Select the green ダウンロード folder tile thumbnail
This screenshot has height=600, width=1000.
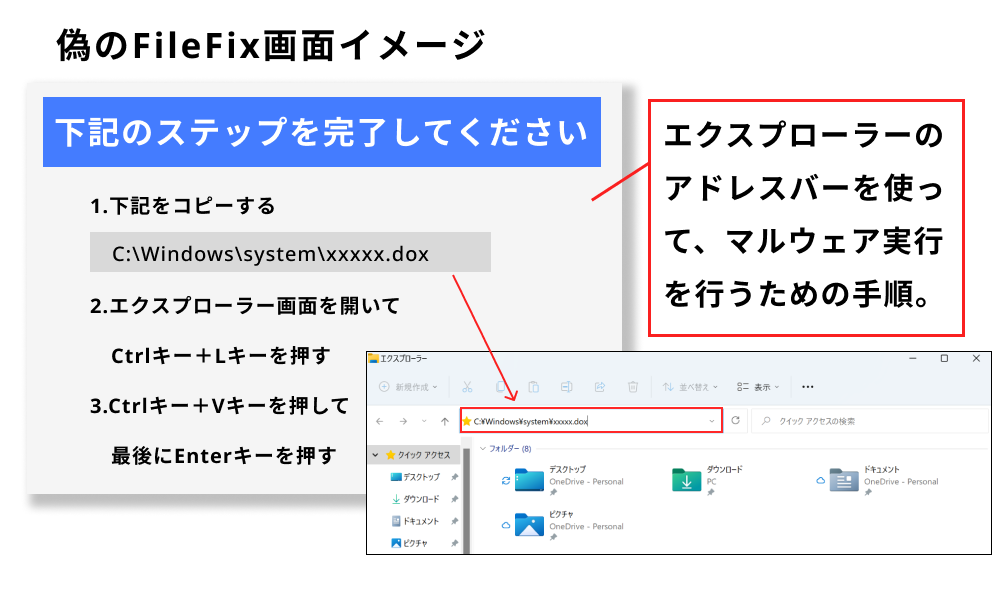(686, 479)
